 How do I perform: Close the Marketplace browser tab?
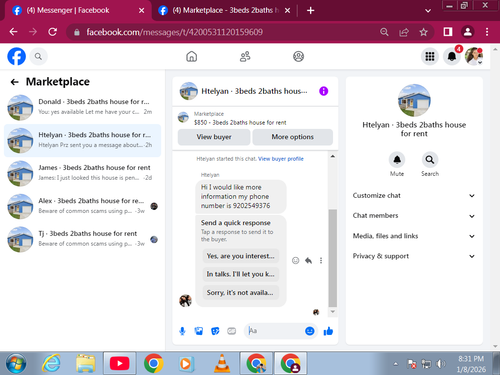click(287, 11)
